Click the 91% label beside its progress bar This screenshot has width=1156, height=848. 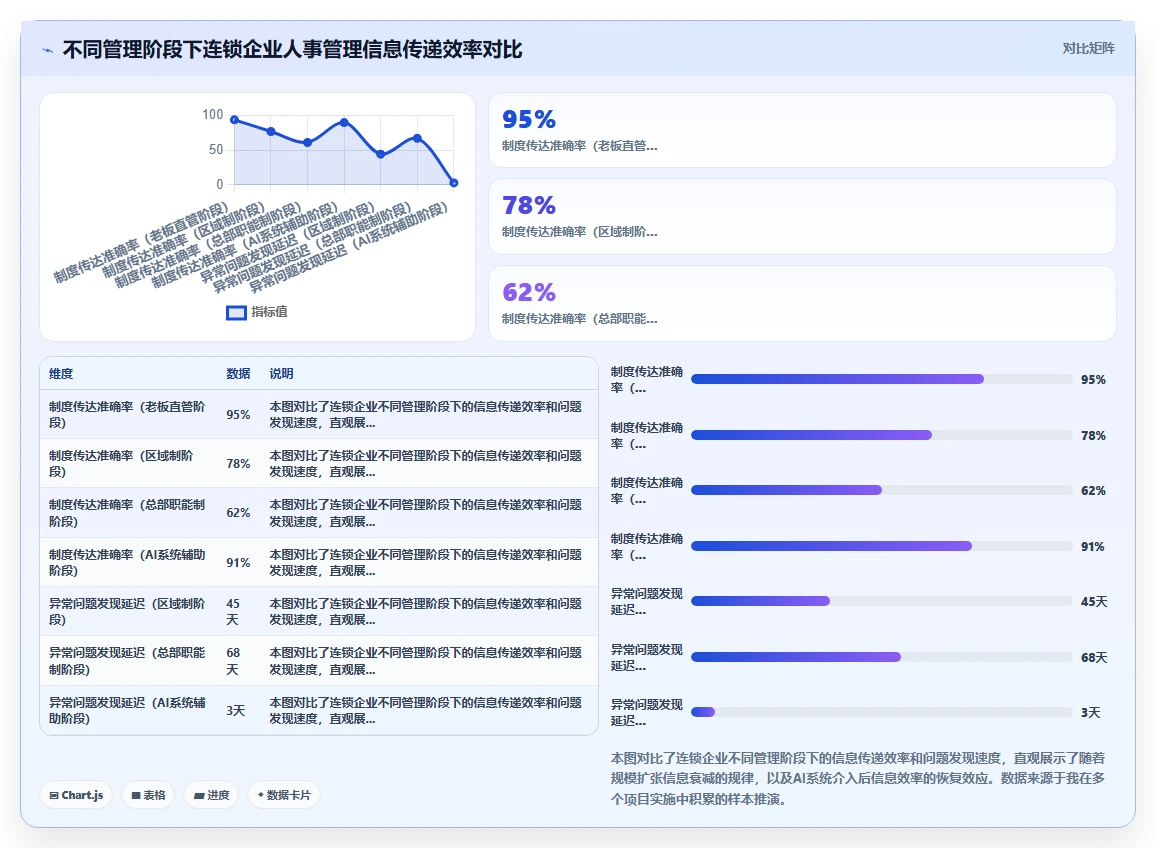pos(1093,546)
